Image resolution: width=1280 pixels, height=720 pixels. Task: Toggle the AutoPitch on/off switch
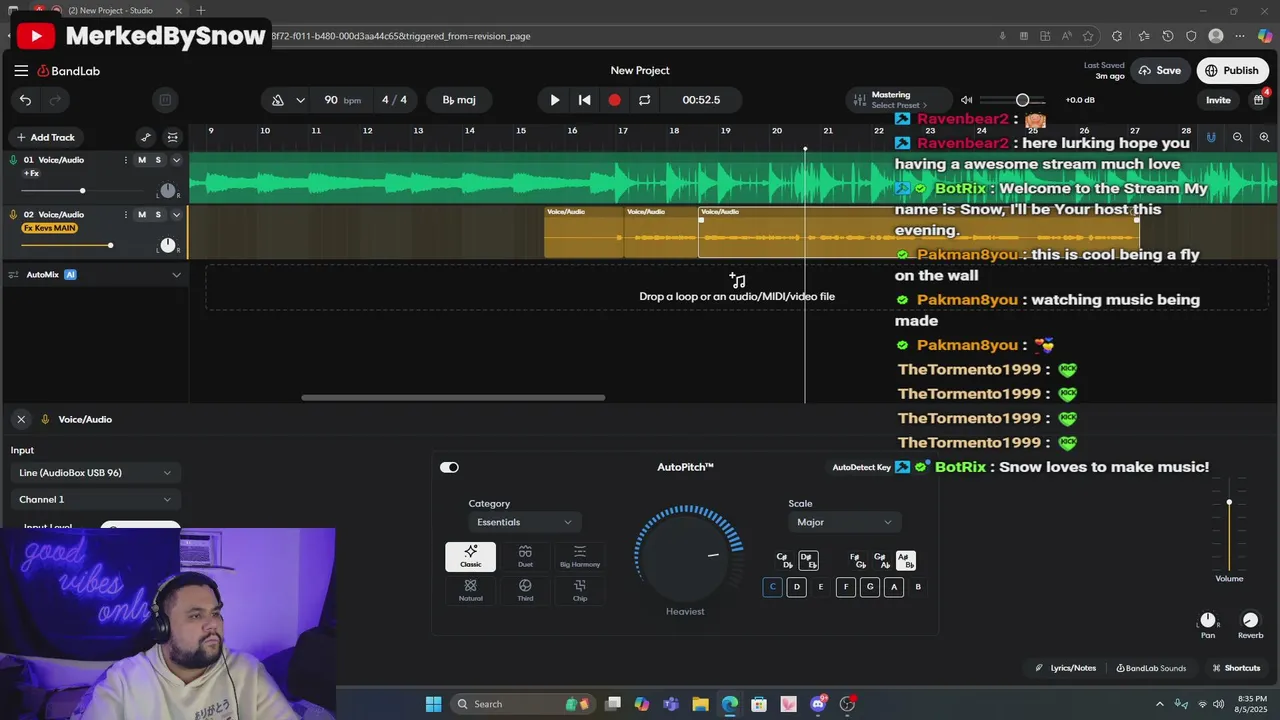(449, 467)
